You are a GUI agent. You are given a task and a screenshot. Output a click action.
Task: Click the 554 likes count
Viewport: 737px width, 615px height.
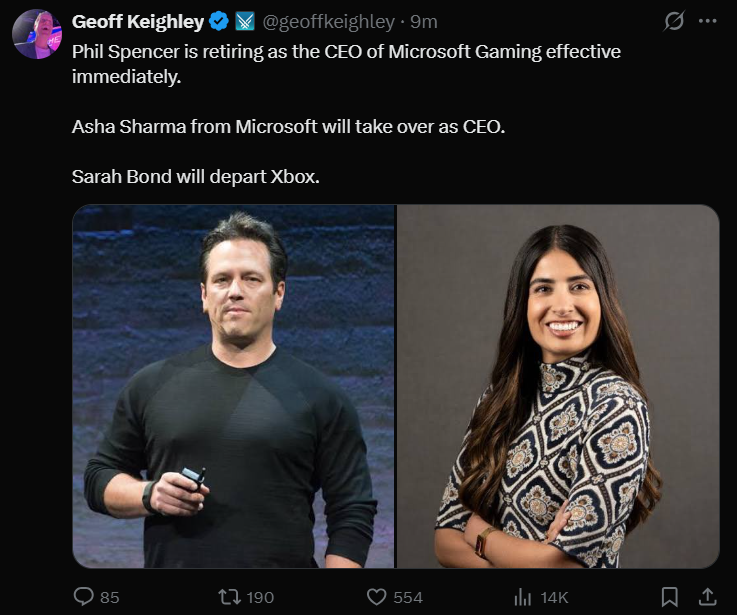click(x=408, y=597)
